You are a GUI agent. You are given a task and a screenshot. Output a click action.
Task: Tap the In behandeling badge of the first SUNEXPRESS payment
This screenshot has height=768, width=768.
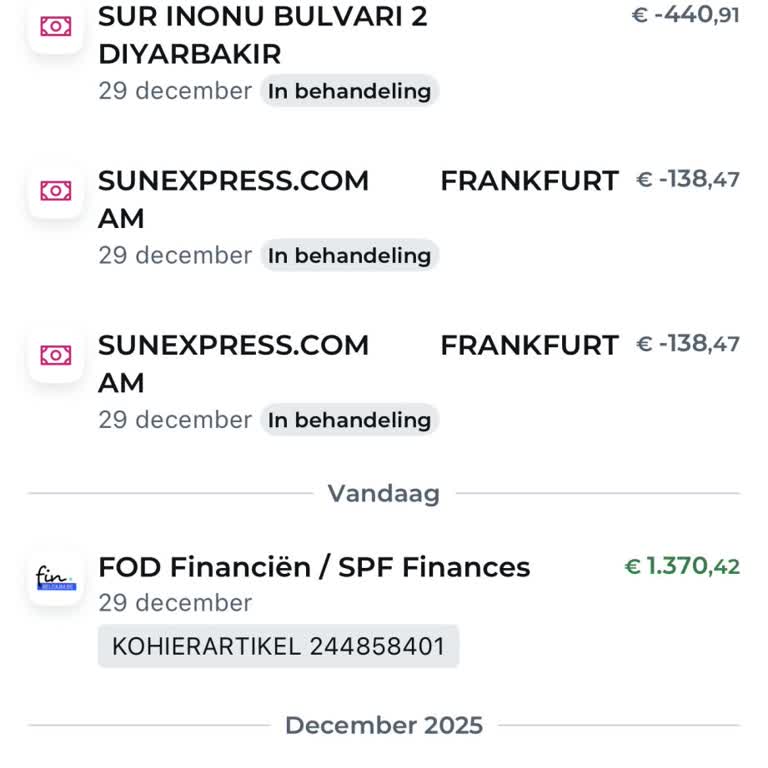(349, 255)
